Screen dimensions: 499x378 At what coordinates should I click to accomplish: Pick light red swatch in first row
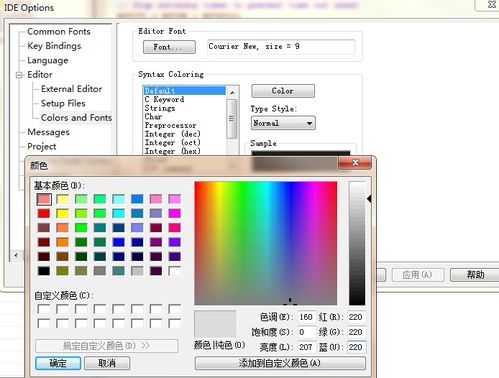(x=44, y=199)
